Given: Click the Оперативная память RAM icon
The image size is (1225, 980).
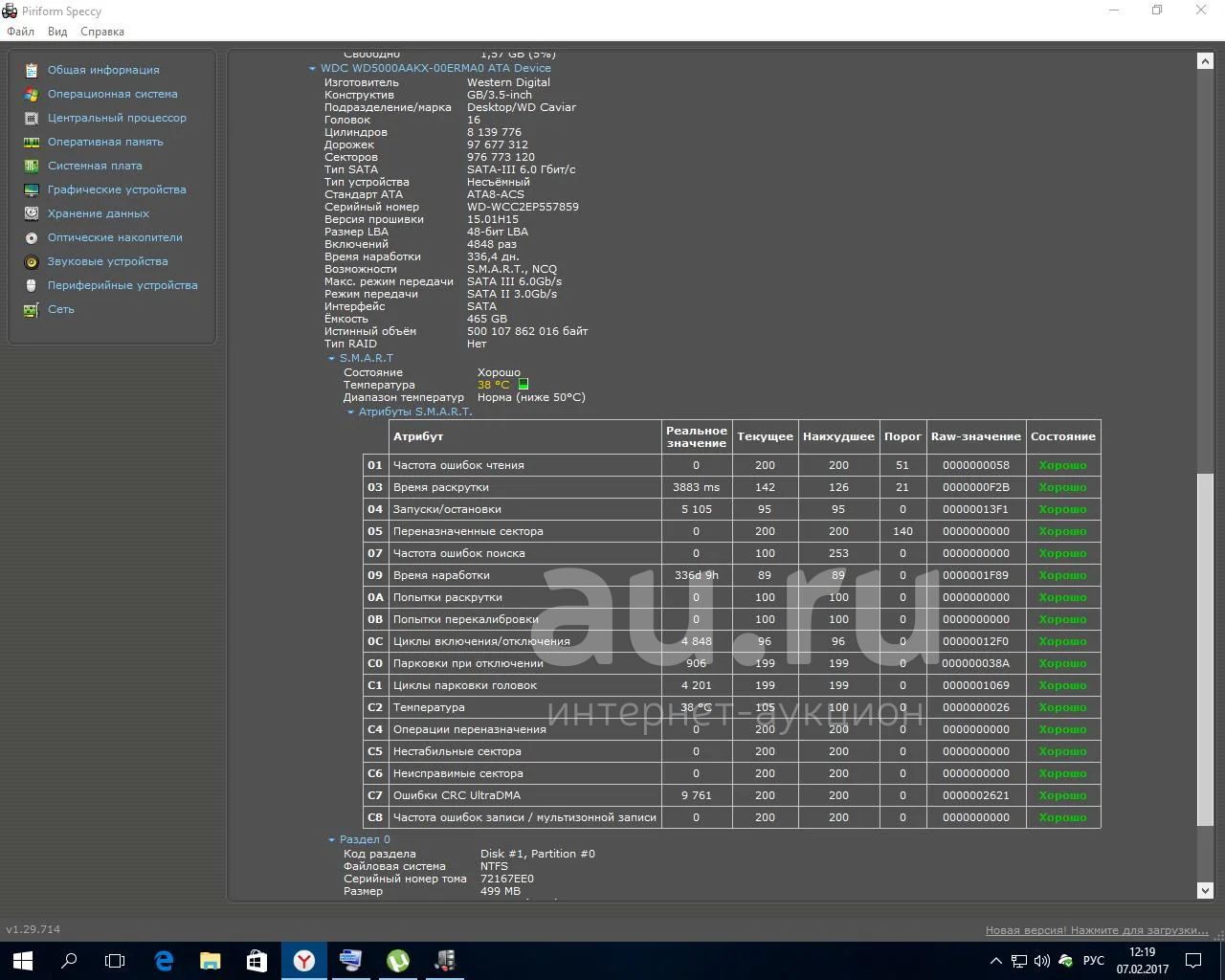Looking at the screenshot, I should pyautogui.click(x=32, y=142).
